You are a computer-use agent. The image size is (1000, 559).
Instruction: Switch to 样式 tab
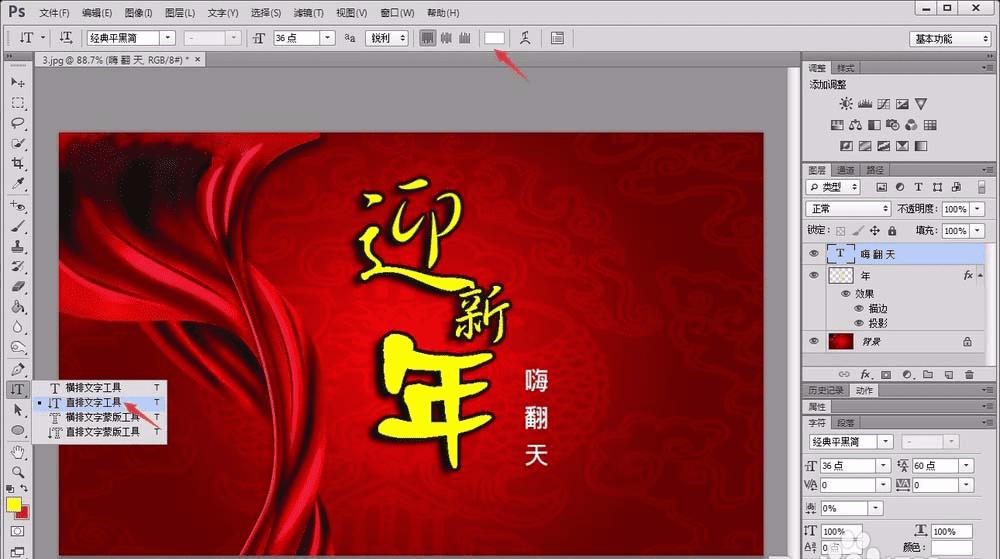tap(846, 68)
